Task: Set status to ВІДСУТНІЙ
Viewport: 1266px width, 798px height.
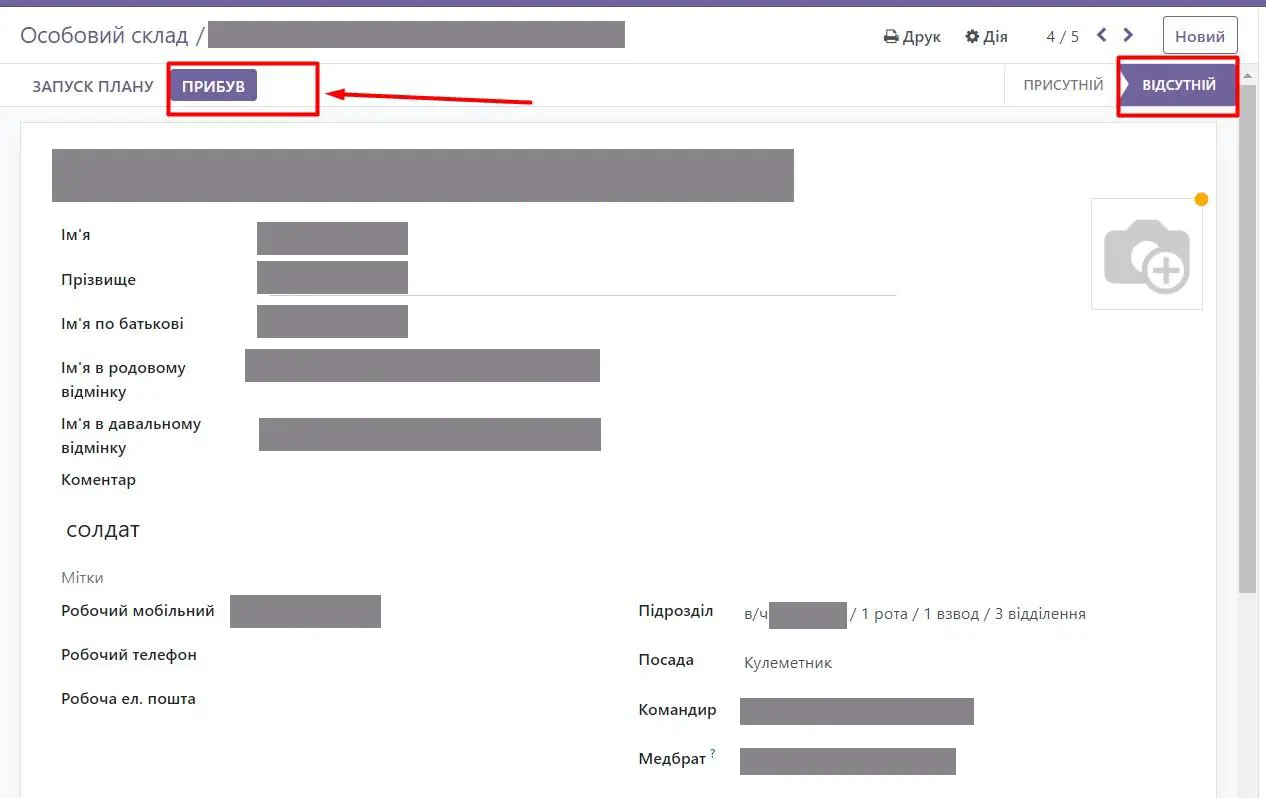Action: tap(1179, 85)
